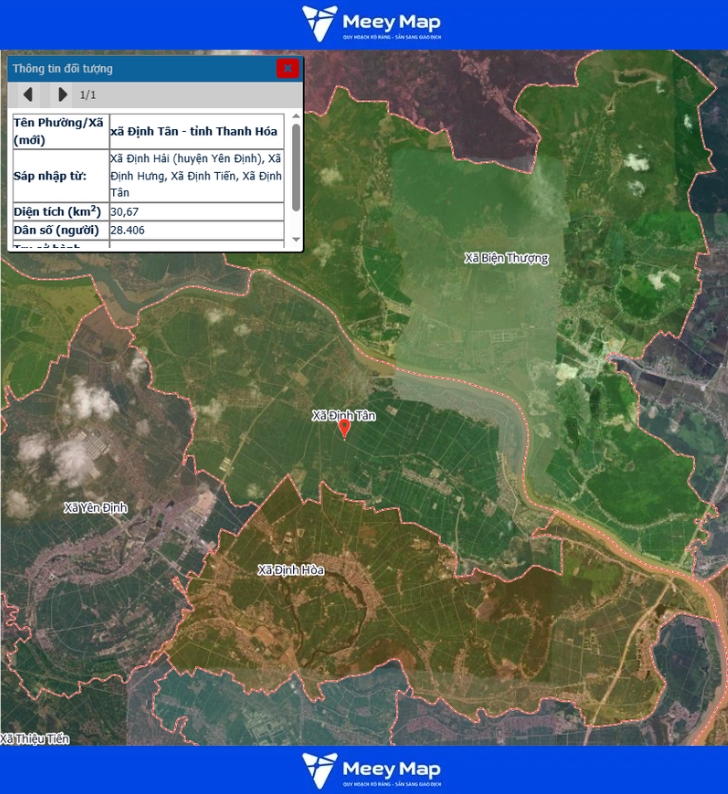Select the Xã Biện Thượng map label
This screenshot has height=794, width=728.
[x=506, y=258]
